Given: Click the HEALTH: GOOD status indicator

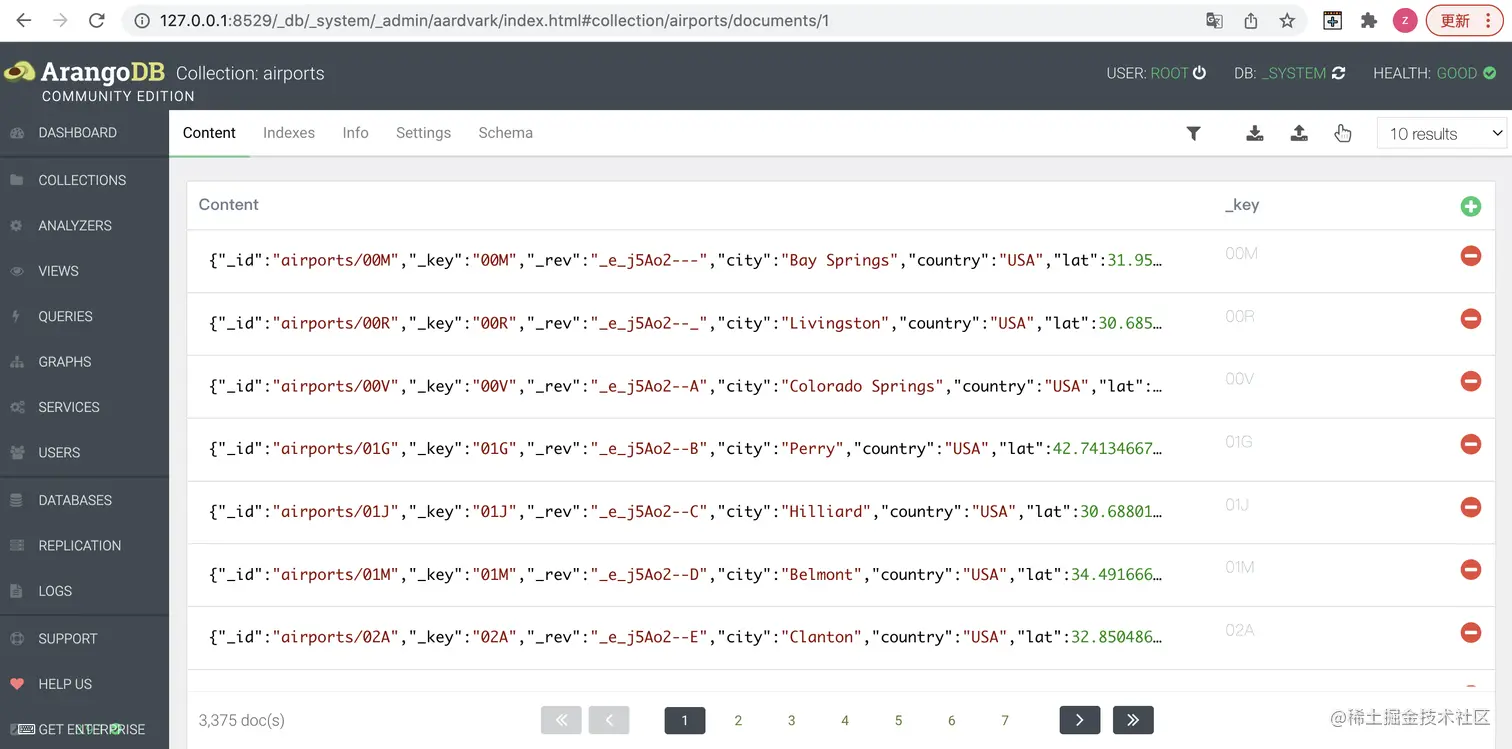Looking at the screenshot, I should coord(1436,72).
